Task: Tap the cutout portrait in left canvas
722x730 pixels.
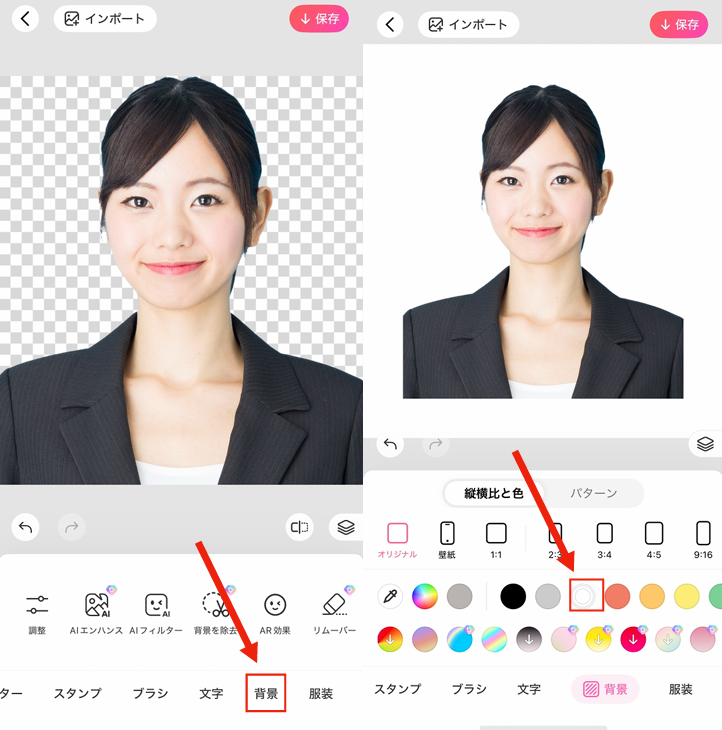Action: (181, 280)
